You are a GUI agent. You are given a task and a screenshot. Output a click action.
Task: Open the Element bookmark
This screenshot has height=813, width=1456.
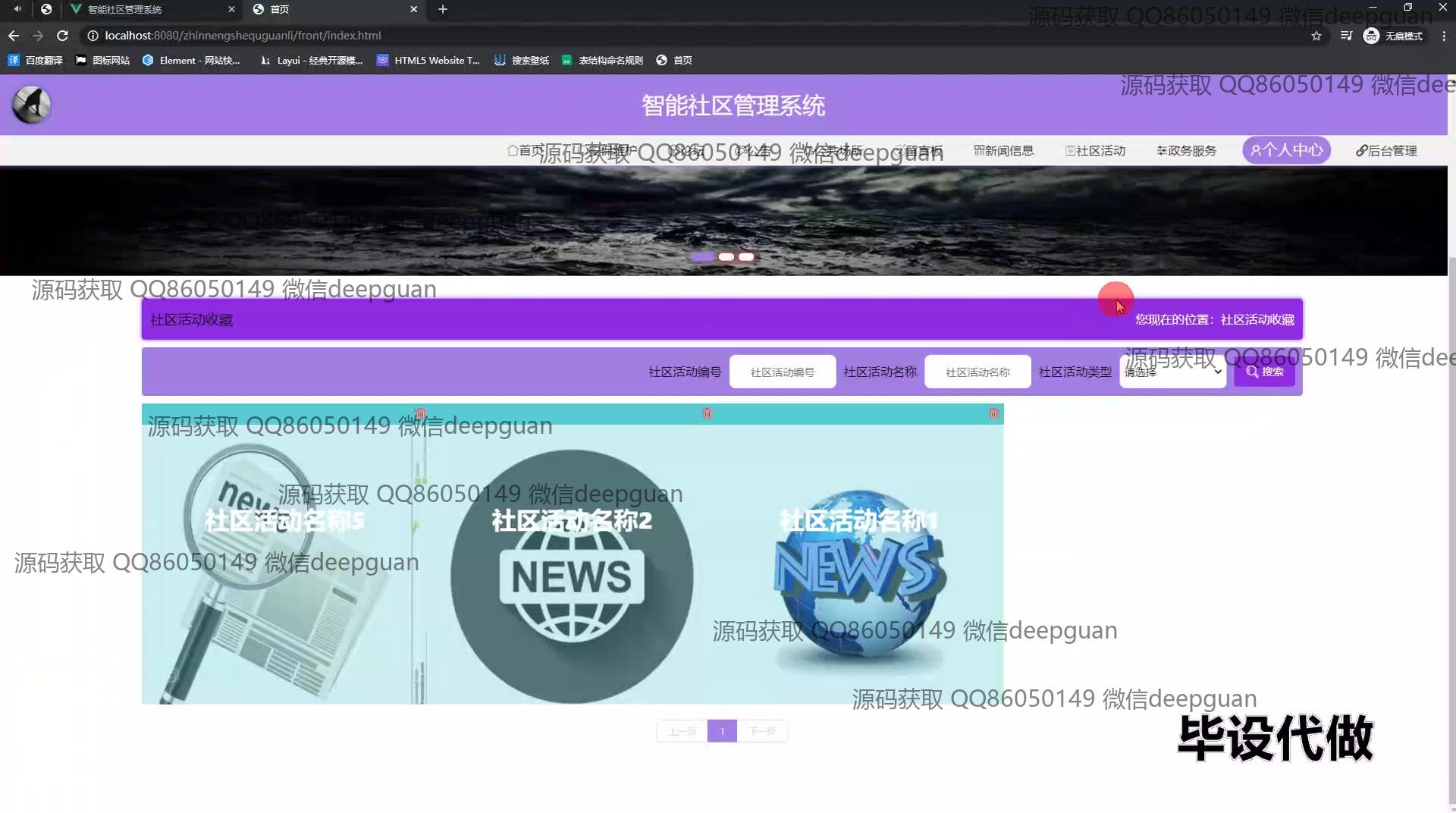coord(192,60)
